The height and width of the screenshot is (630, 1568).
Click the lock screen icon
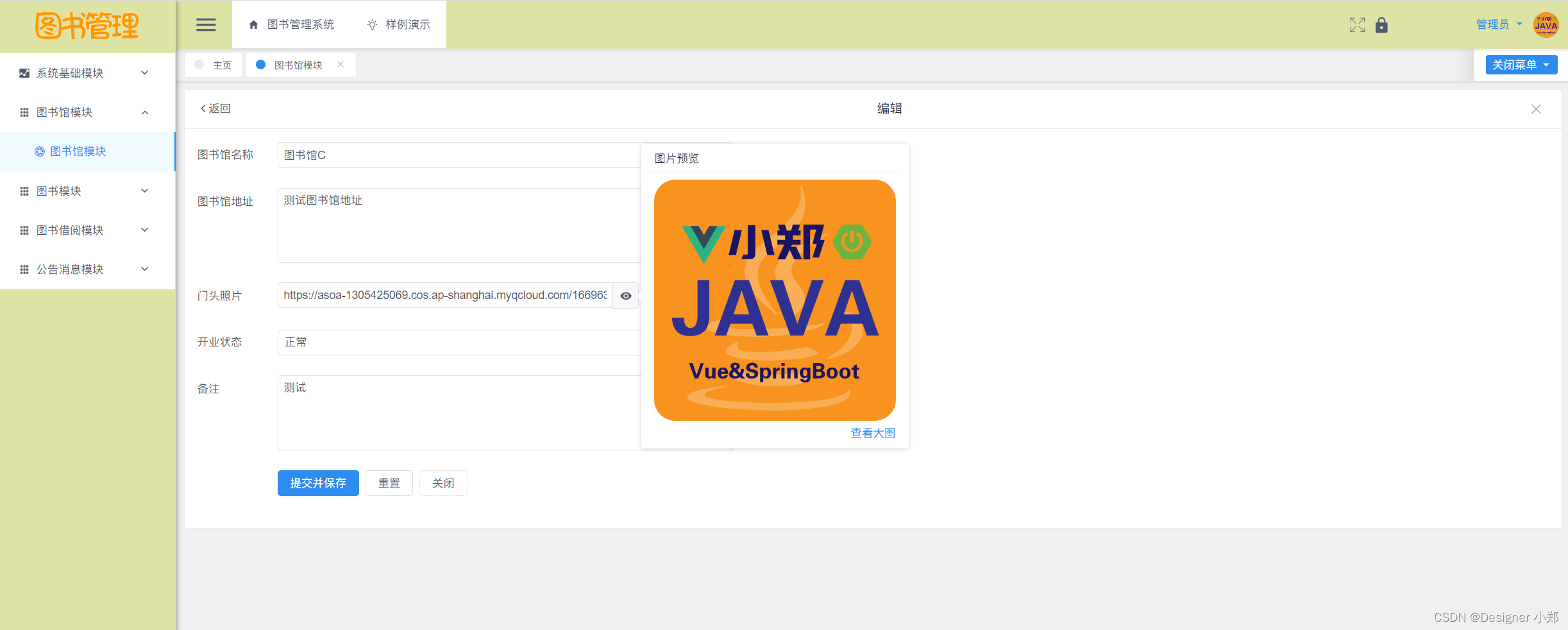[x=1382, y=25]
